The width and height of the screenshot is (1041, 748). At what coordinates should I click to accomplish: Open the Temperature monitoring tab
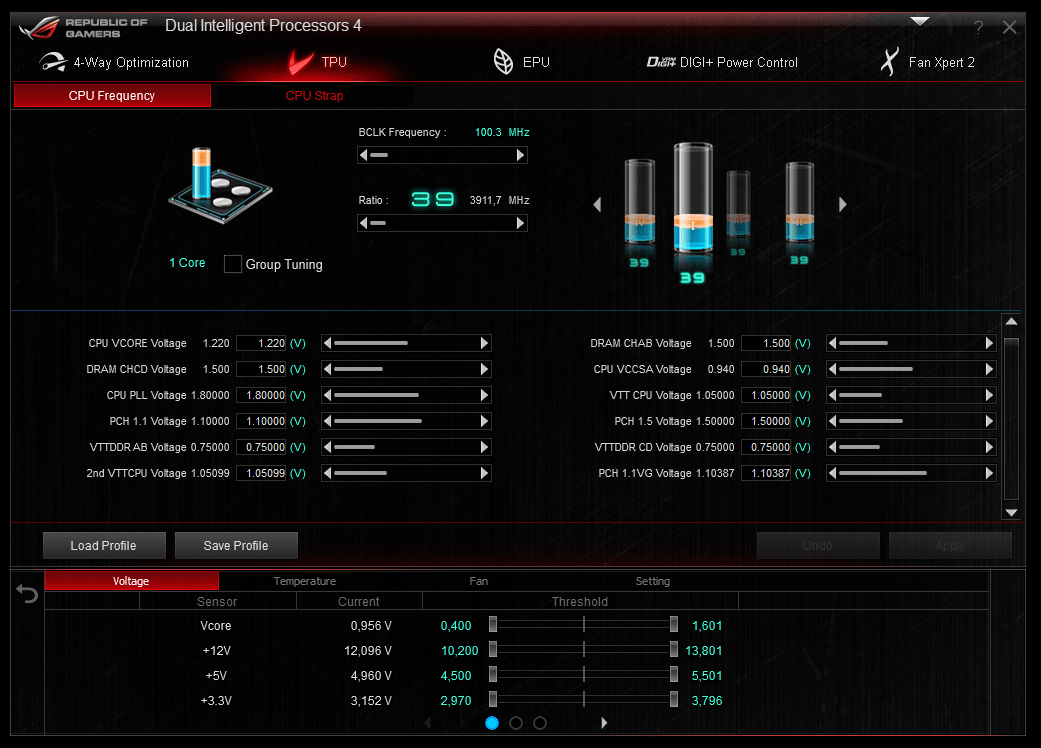305,580
